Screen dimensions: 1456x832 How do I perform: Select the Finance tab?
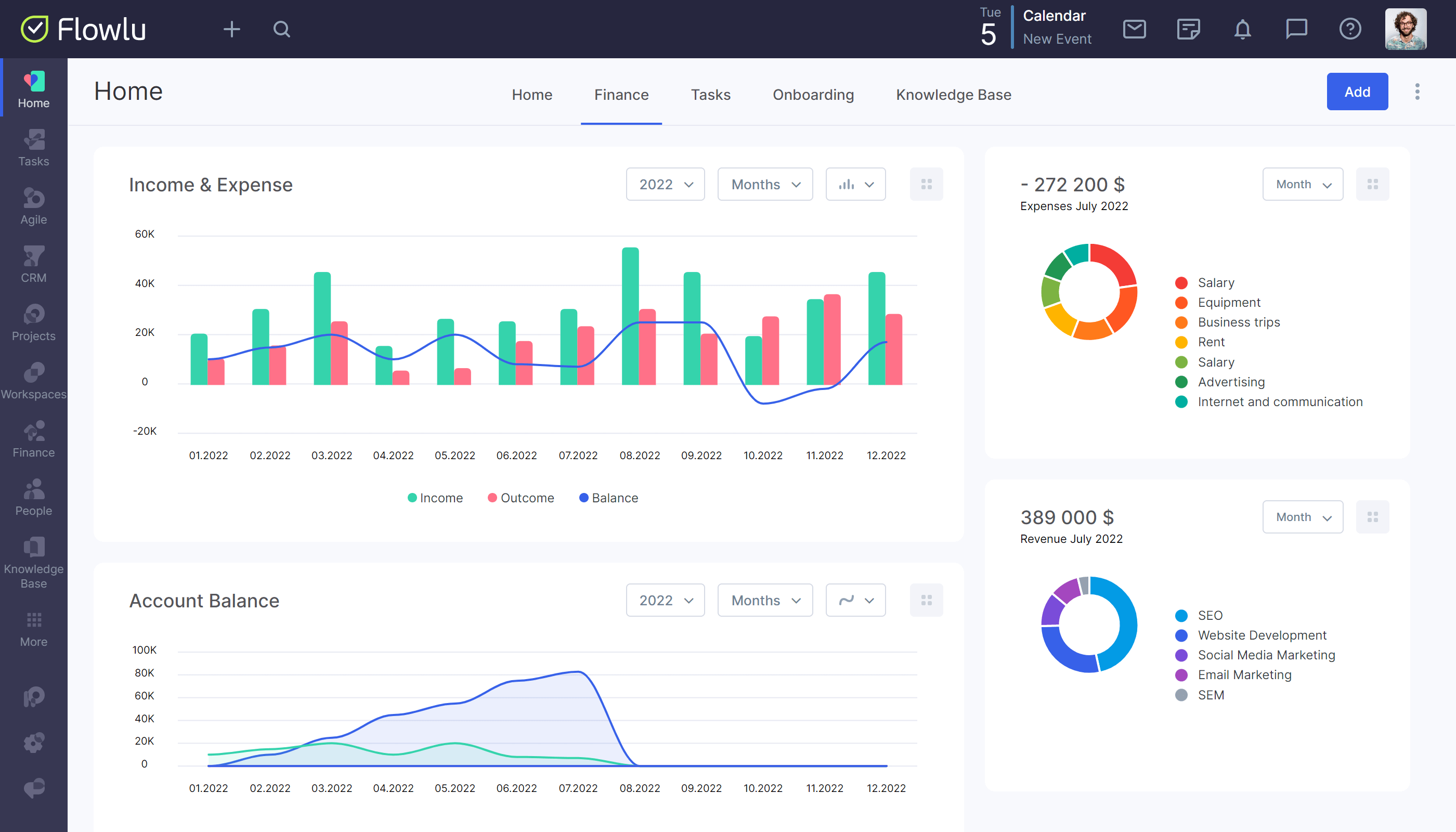pos(621,94)
